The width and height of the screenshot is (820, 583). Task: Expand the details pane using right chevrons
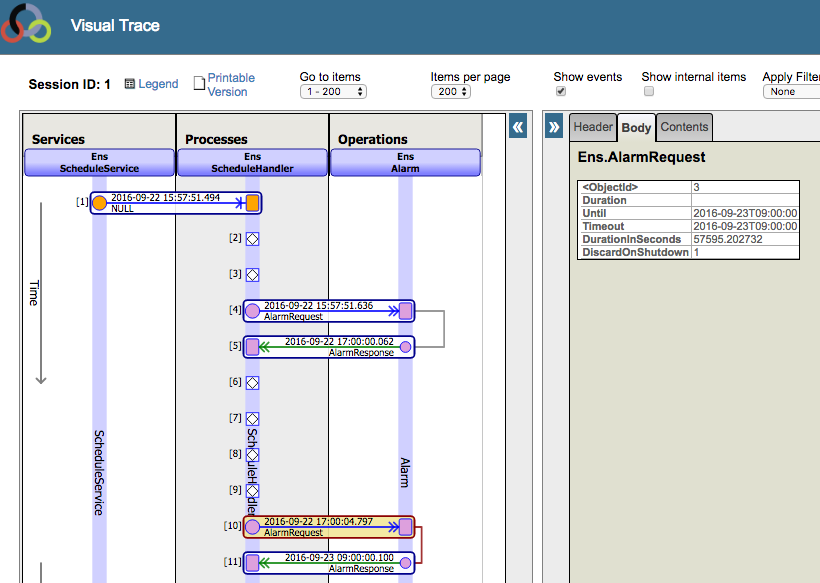point(553,127)
